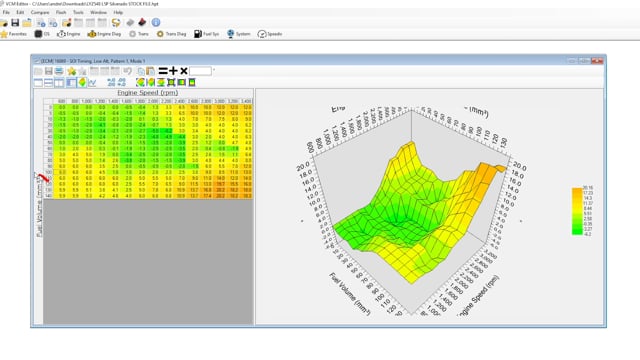Click the third graph view icon with blue base
Screen dimensions: 640x360
(161, 82)
